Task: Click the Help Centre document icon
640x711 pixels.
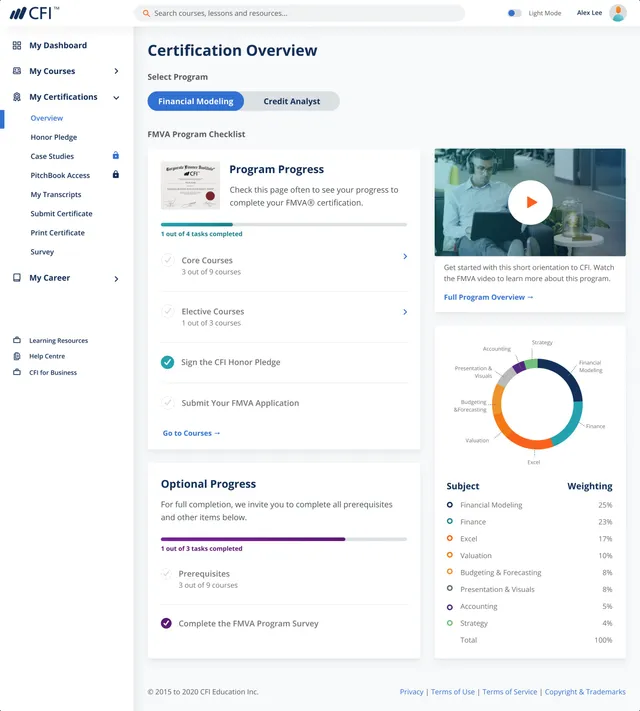Action: click(x=17, y=356)
